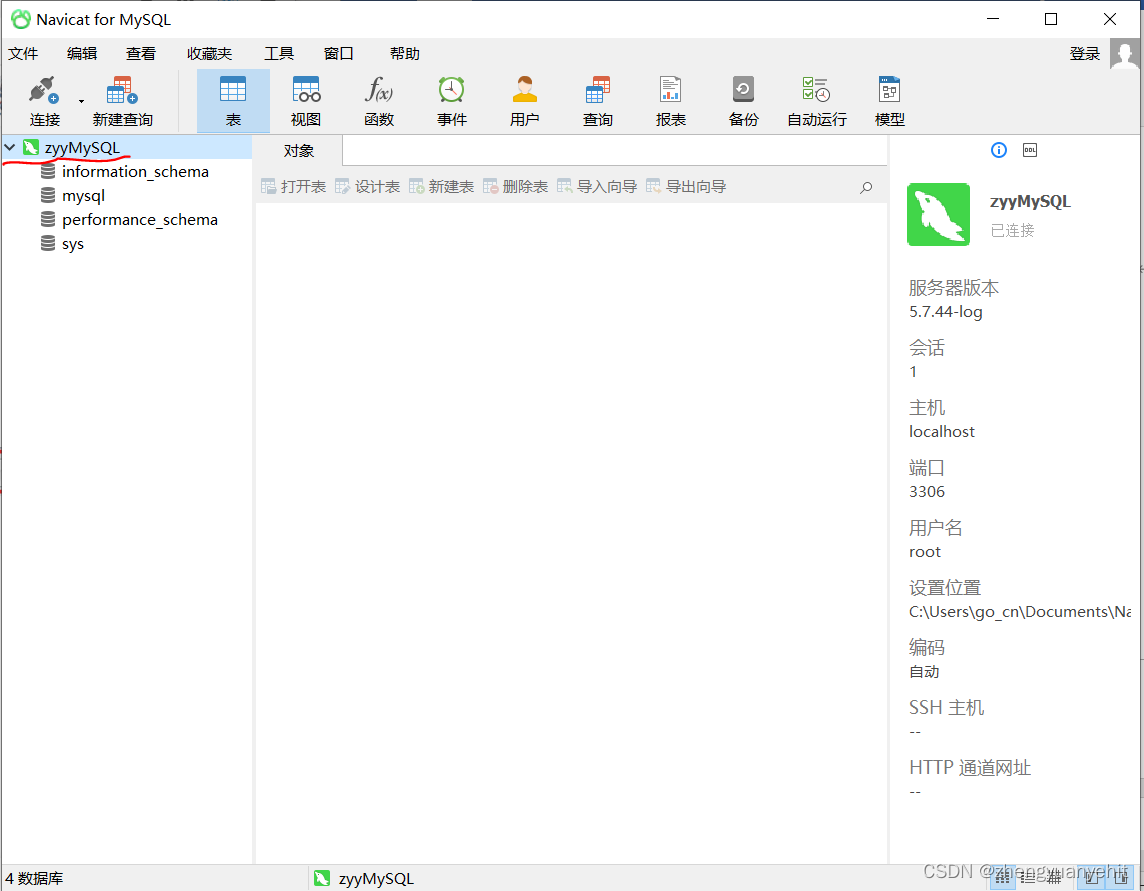Open the connection dropdown arrow
This screenshot has height=891, width=1144.
coord(81,101)
